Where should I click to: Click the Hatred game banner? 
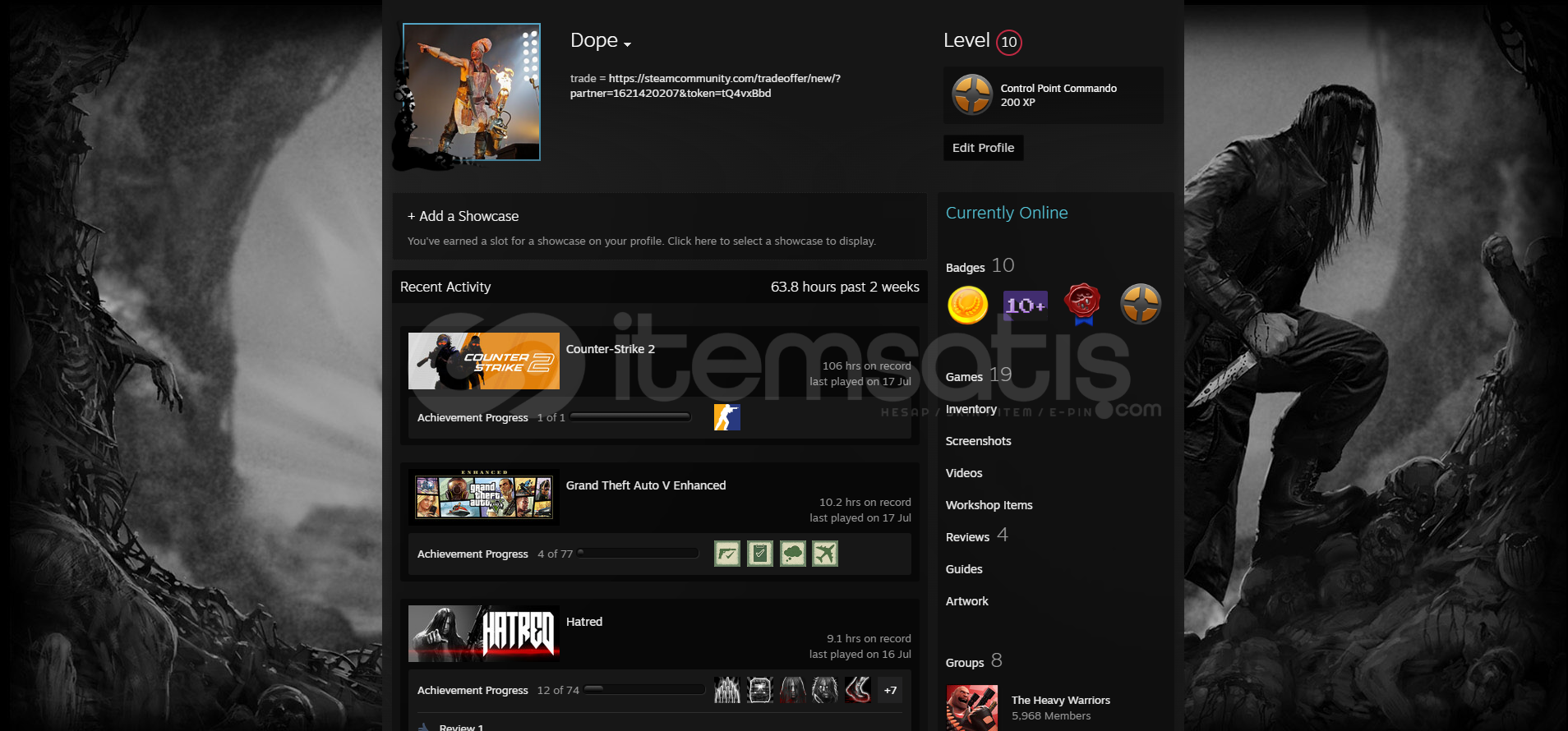484,633
